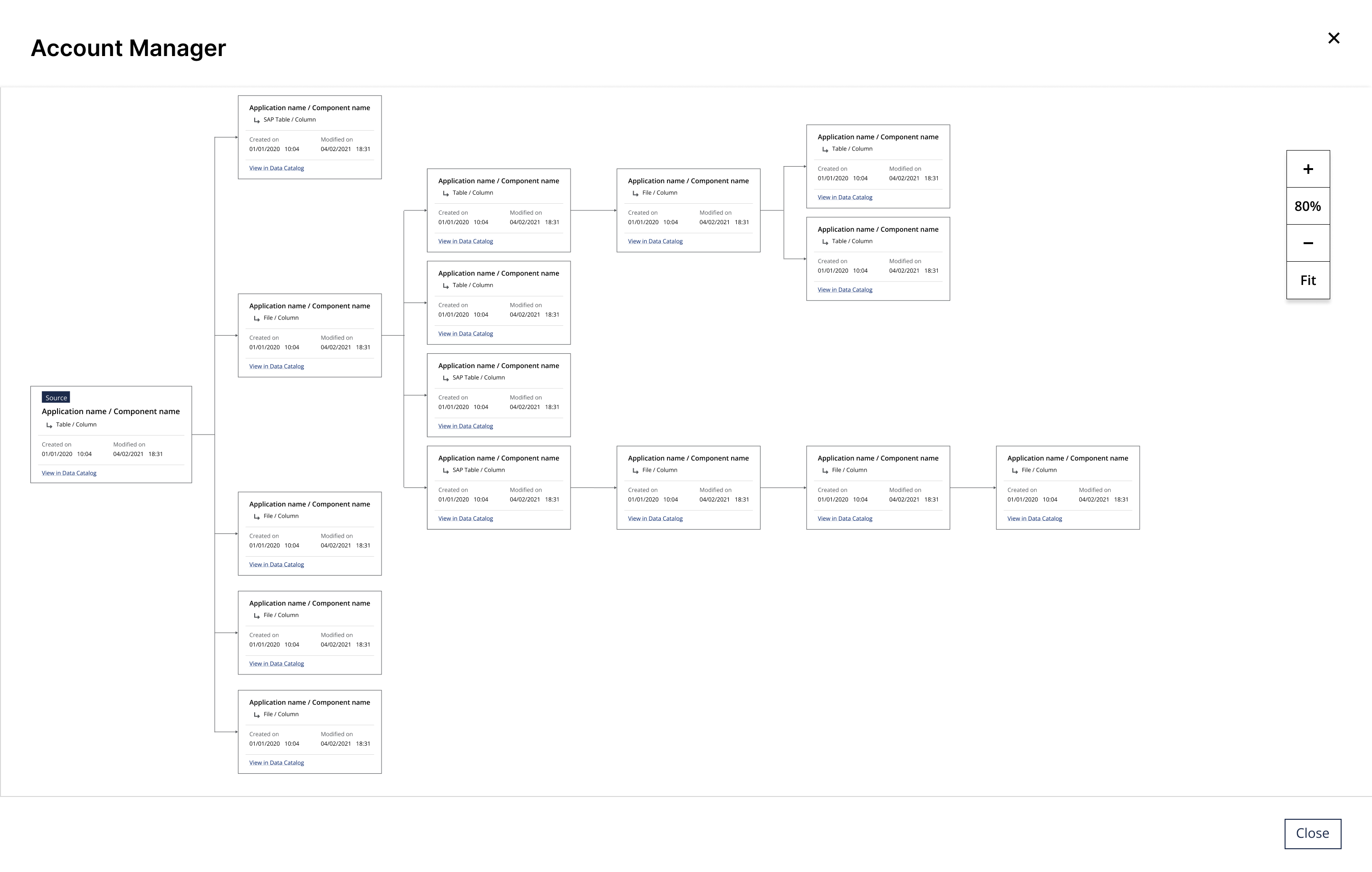Zoom out with the minus button

pos(1307,243)
